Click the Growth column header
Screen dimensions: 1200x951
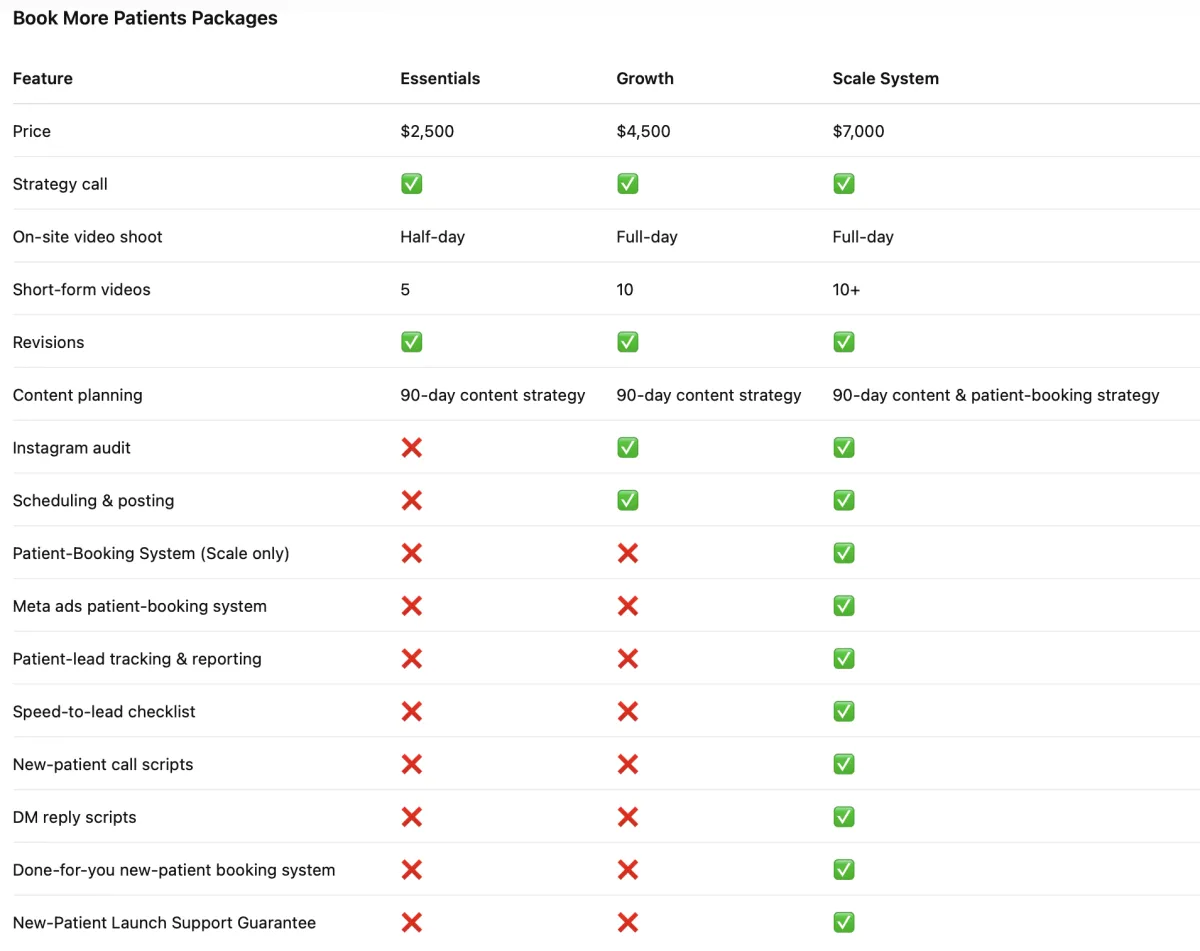click(645, 79)
